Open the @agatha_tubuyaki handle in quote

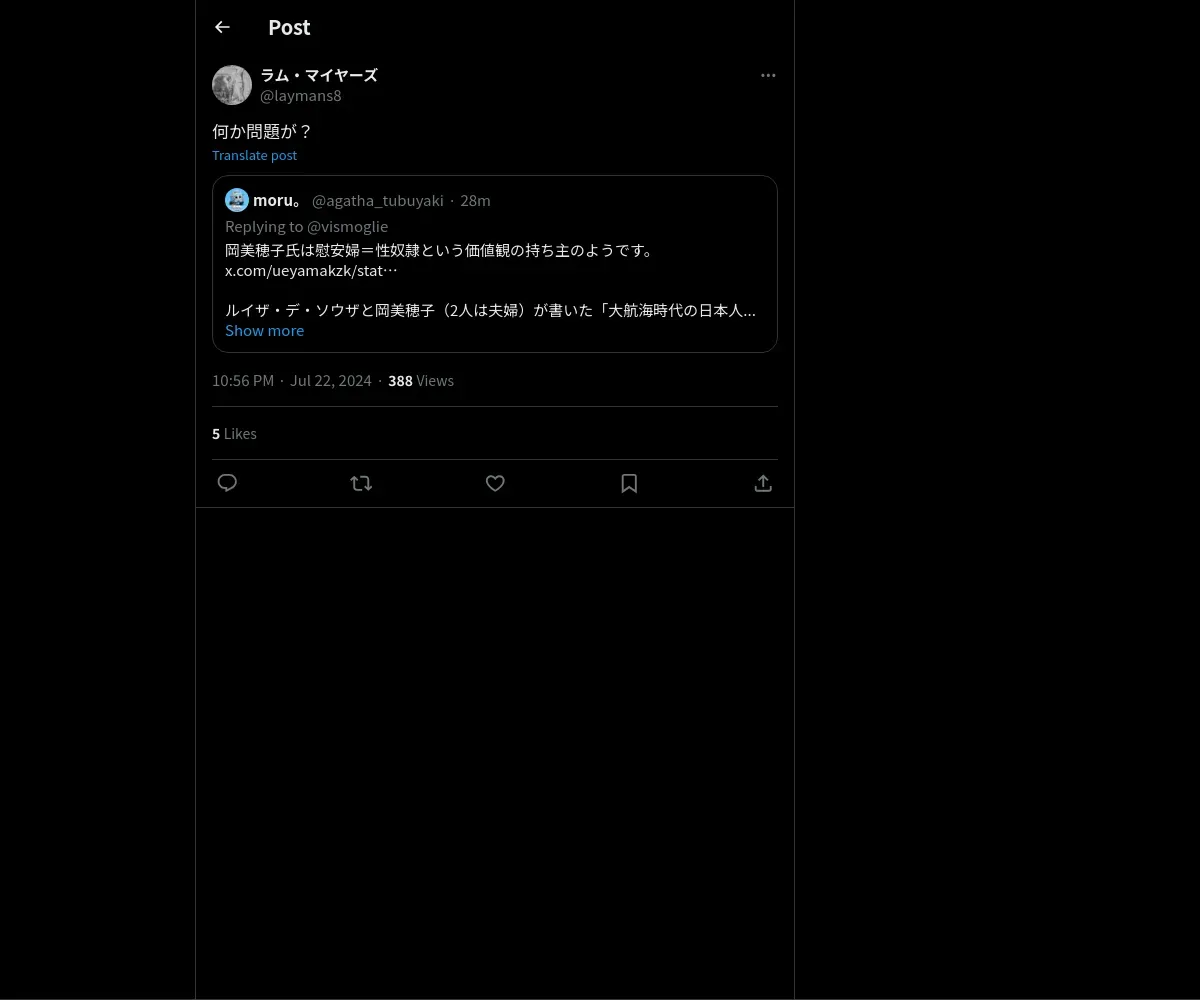pyautogui.click(x=378, y=200)
